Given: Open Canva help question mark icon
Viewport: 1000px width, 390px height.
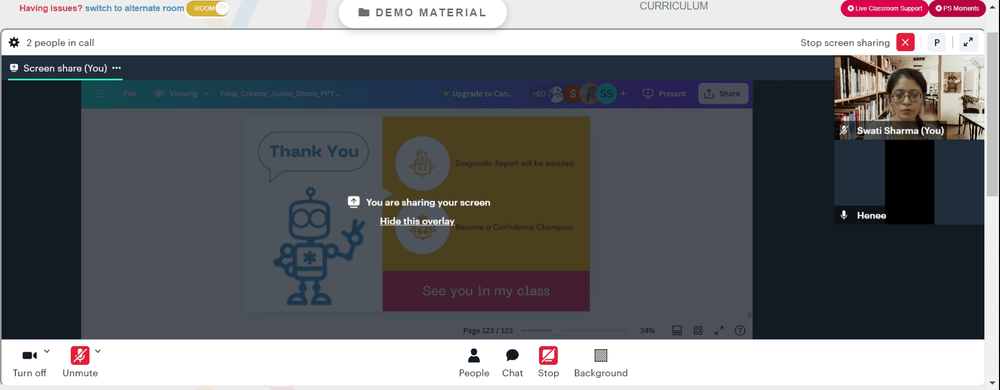Looking at the screenshot, I should pyautogui.click(x=740, y=331).
